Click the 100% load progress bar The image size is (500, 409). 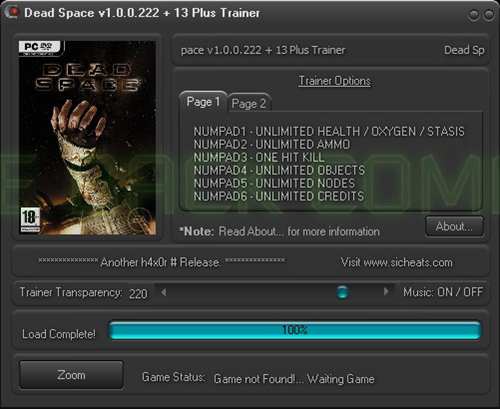[295, 330]
